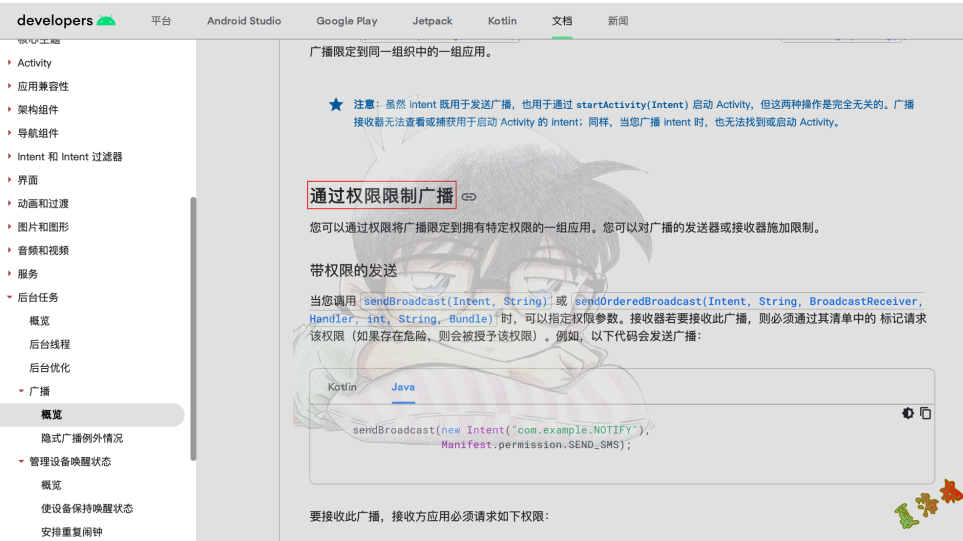Copy code sample with the copy icon
This screenshot has width=963, height=541.
[926, 413]
